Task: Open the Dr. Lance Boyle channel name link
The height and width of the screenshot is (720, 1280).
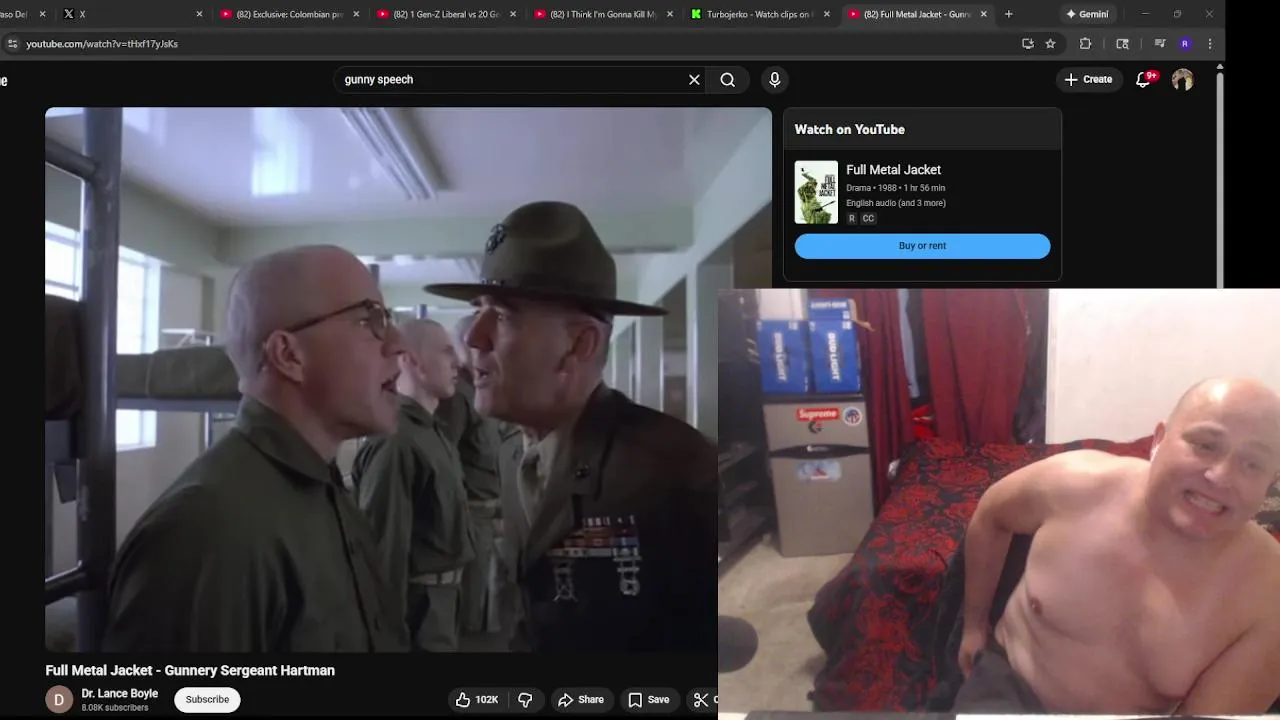Action: pyautogui.click(x=120, y=694)
